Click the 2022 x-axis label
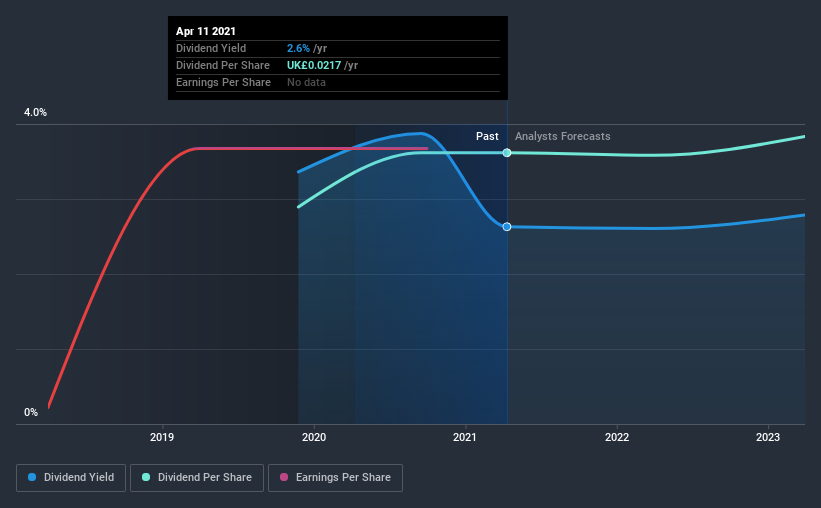The image size is (821, 508). [617, 437]
